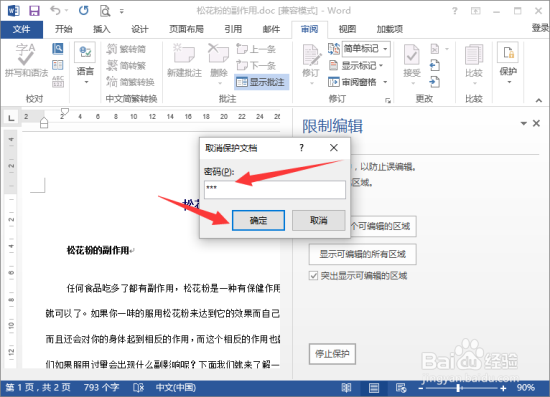Open Protect (保护) icon
The image size is (550, 397).
(x=508, y=53)
